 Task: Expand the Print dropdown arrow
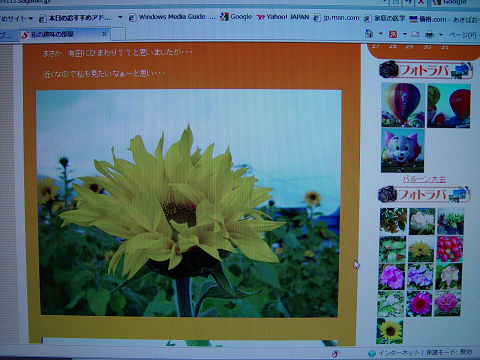coord(441,34)
